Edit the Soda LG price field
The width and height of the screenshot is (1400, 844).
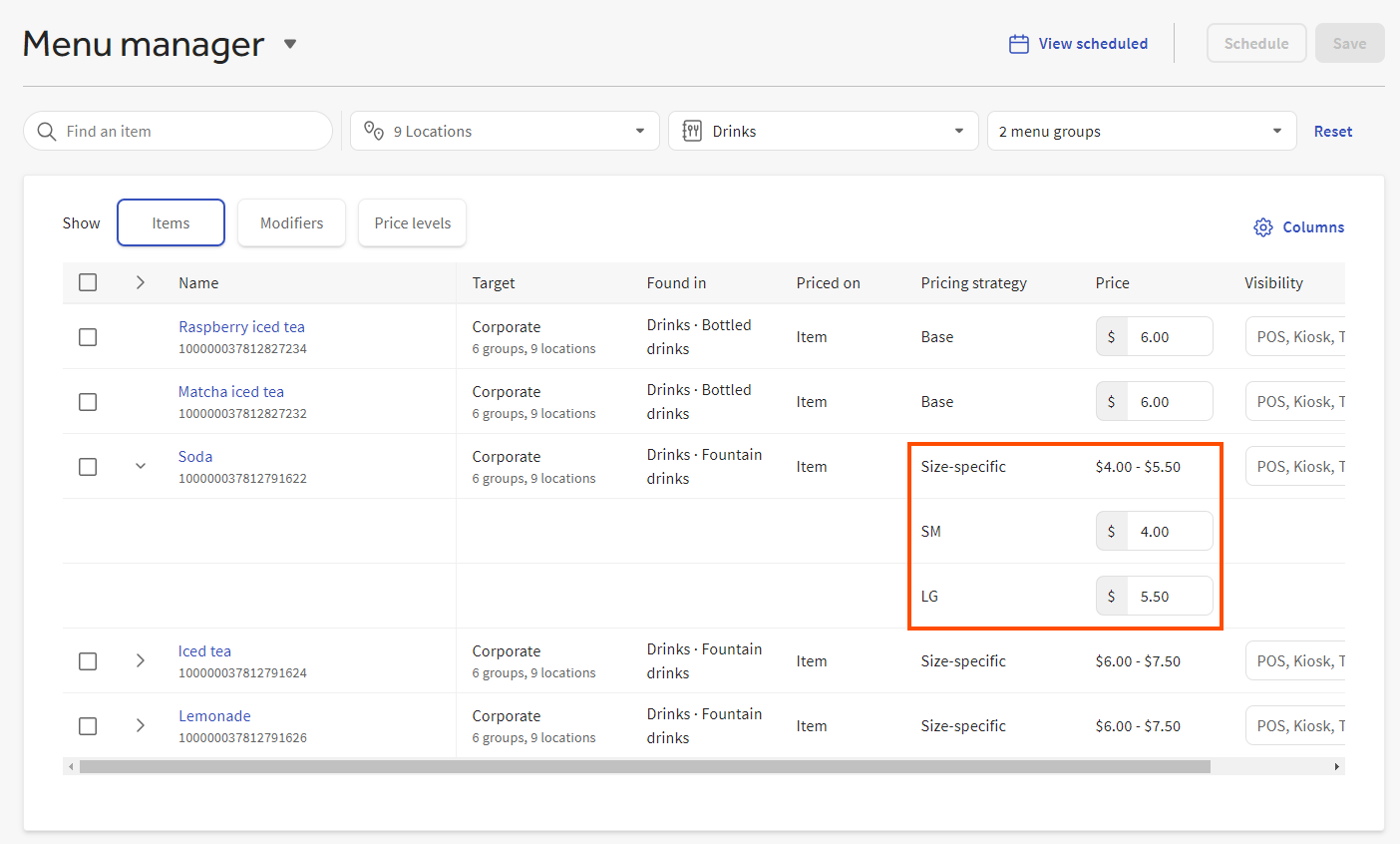point(1155,596)
